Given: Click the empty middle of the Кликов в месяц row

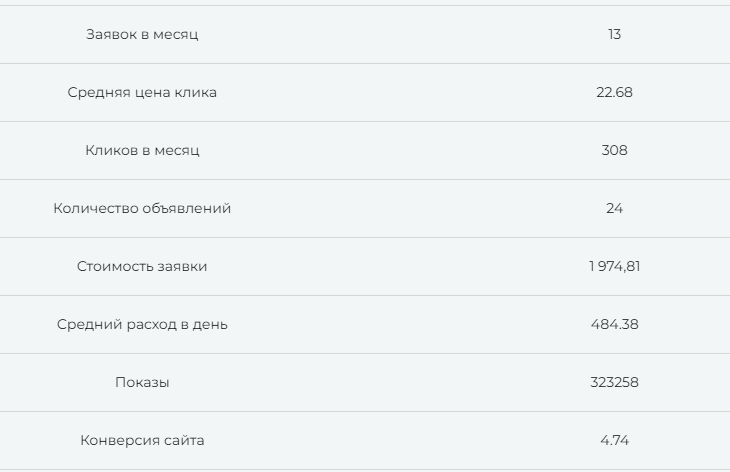Looking at the screenshot, I should coord(380,150).
